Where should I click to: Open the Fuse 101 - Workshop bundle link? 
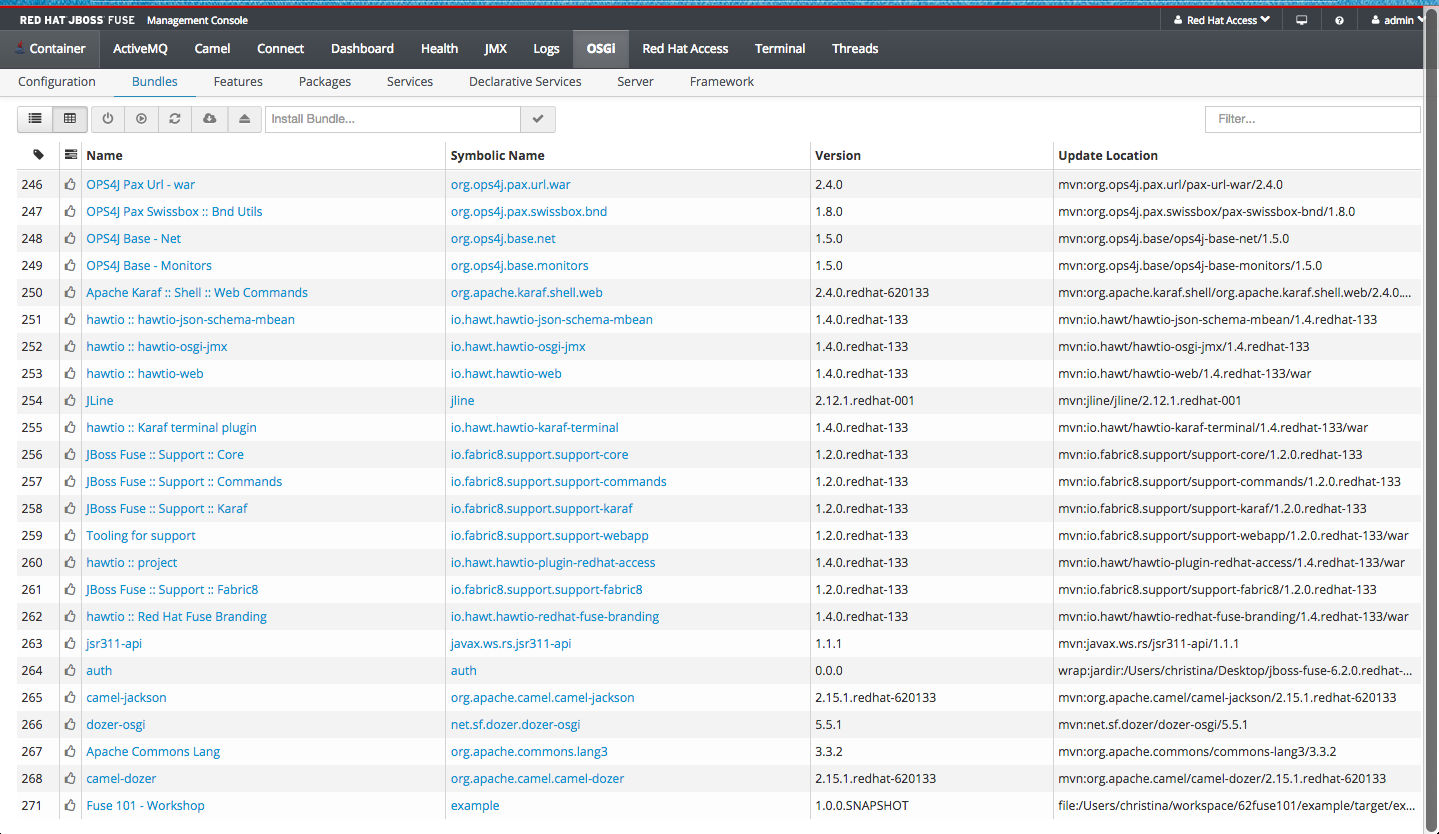(x=145, y=806)
